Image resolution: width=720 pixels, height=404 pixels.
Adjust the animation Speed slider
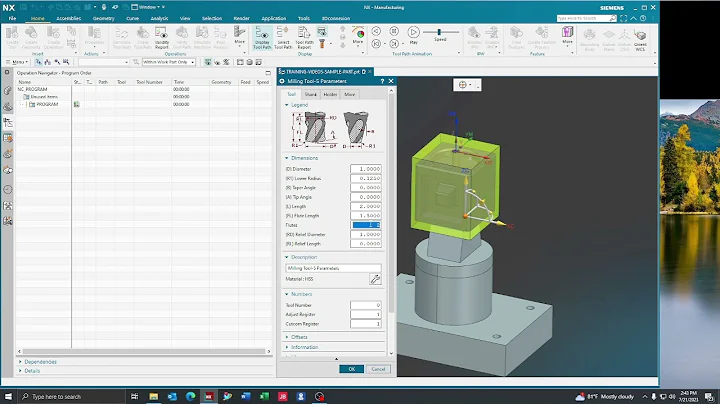[x=439, y=32]
